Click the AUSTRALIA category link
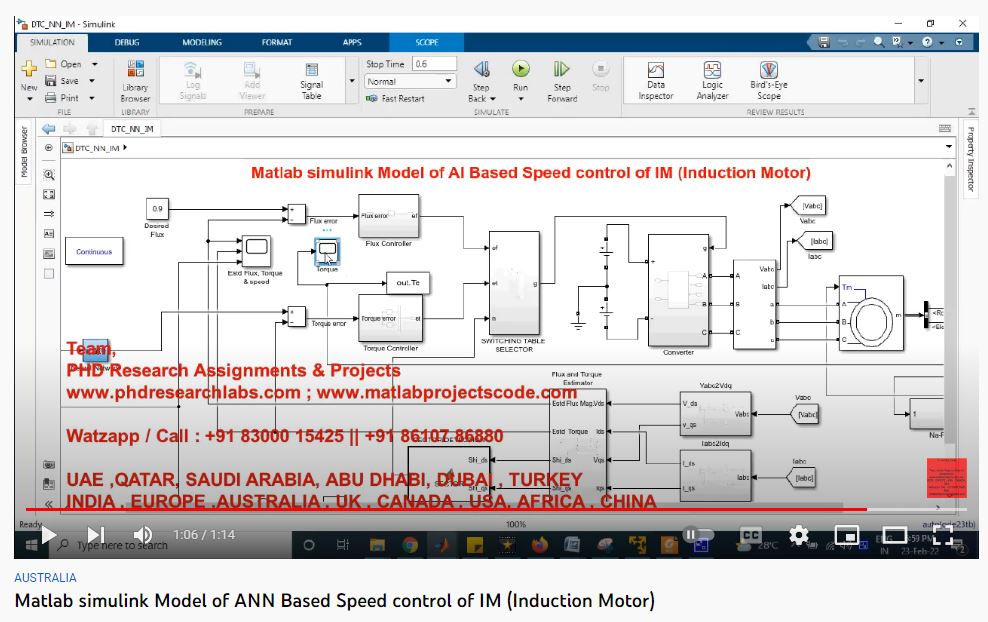The height and width of the screenshot is (622, 988). click(x=45, y=578)
